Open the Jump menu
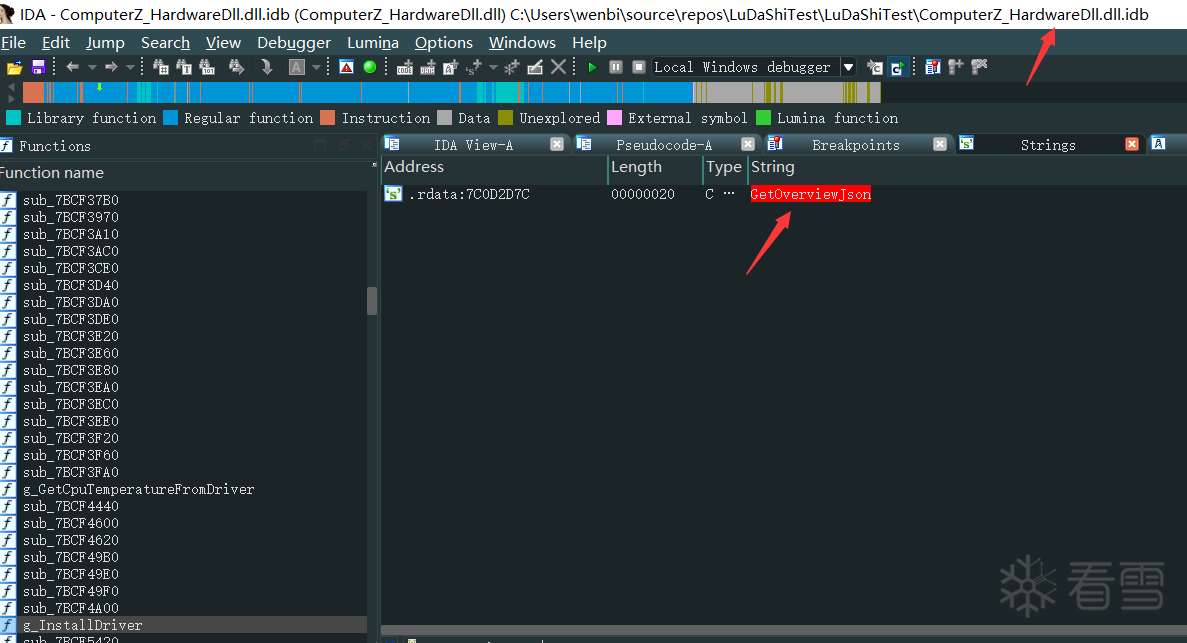 tap(105, 42)
